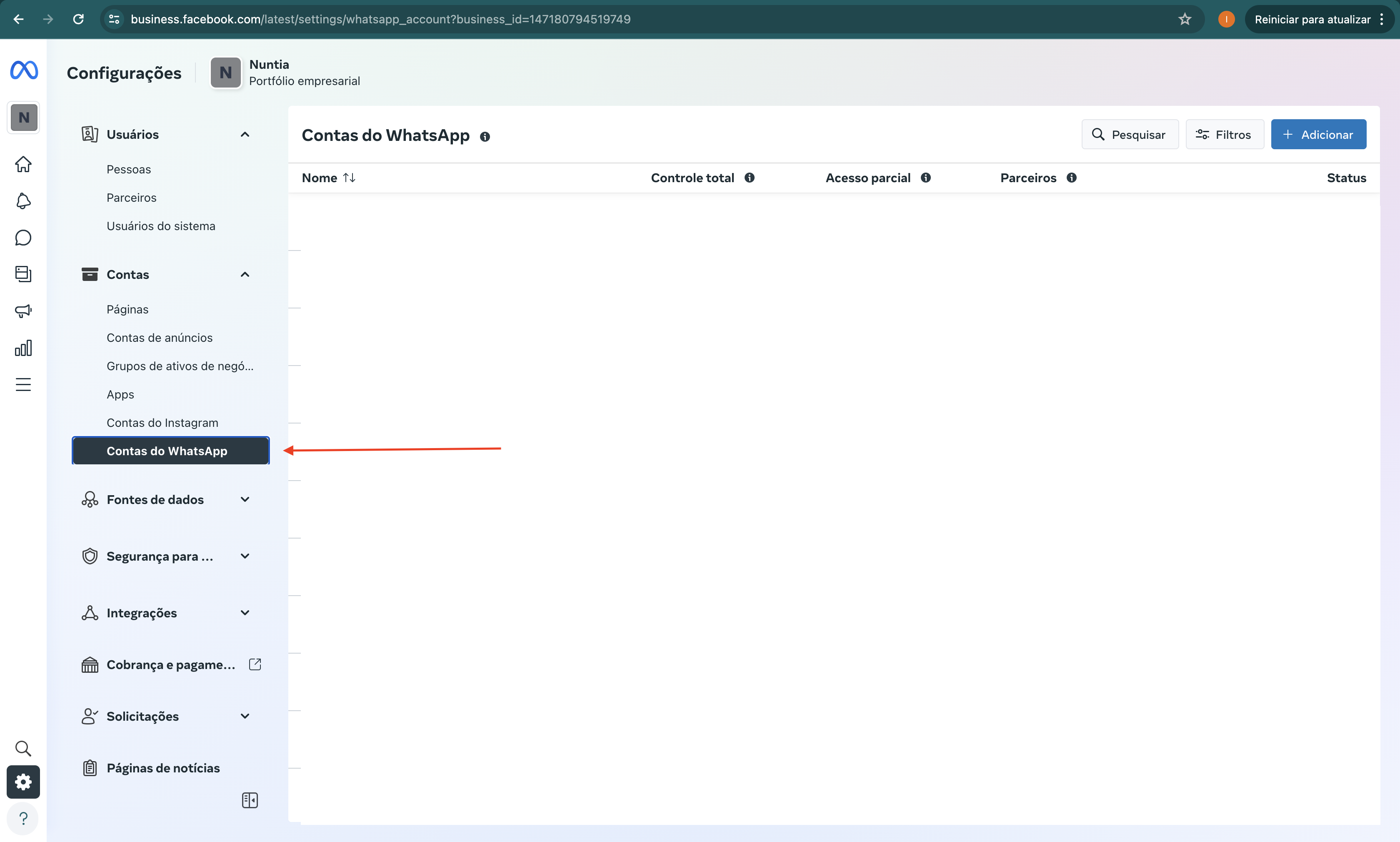Screen dimensions: 1400x842
Task: Open Chrome profile avatar
Action: pyautogui.click(x=1226, y=19)
